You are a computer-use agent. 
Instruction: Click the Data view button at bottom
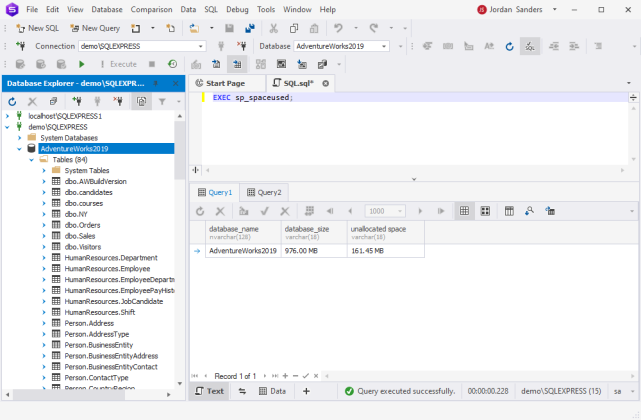pos(273,391)
